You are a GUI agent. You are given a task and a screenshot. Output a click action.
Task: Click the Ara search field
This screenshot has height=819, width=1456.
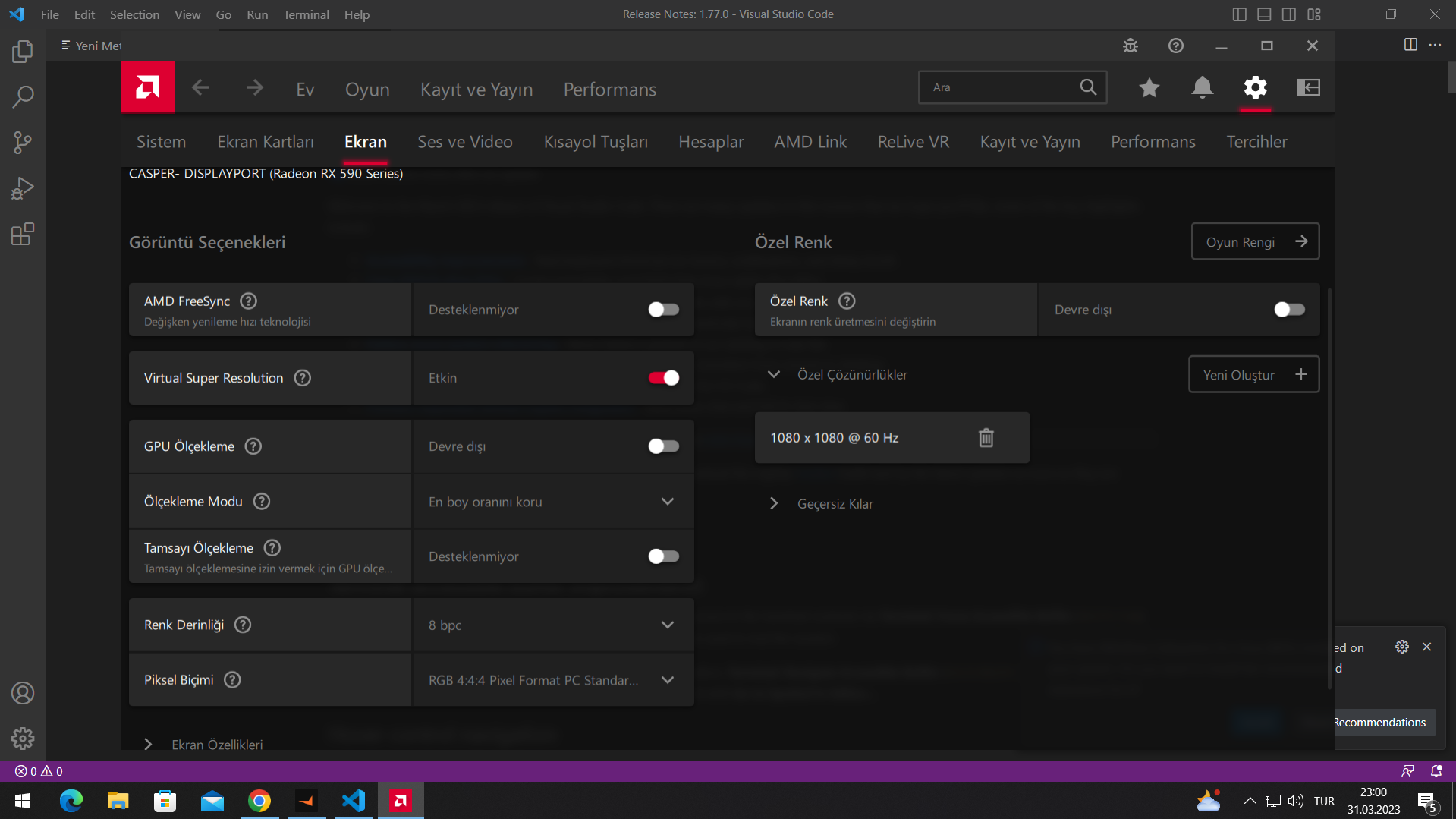click(x=1012, y=87)
